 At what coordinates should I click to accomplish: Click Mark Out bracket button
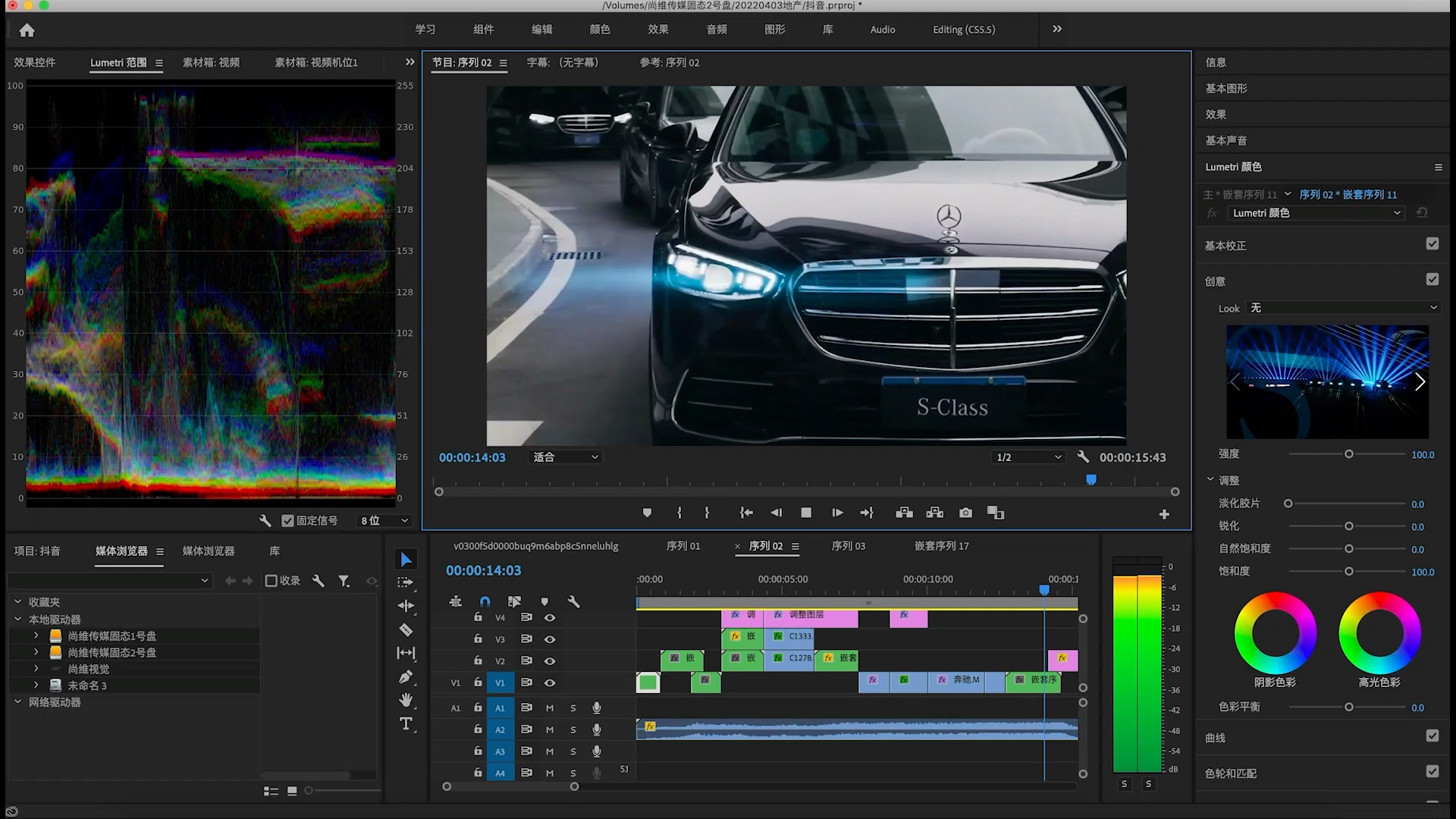pyautogui.click(x=707, y=513)
